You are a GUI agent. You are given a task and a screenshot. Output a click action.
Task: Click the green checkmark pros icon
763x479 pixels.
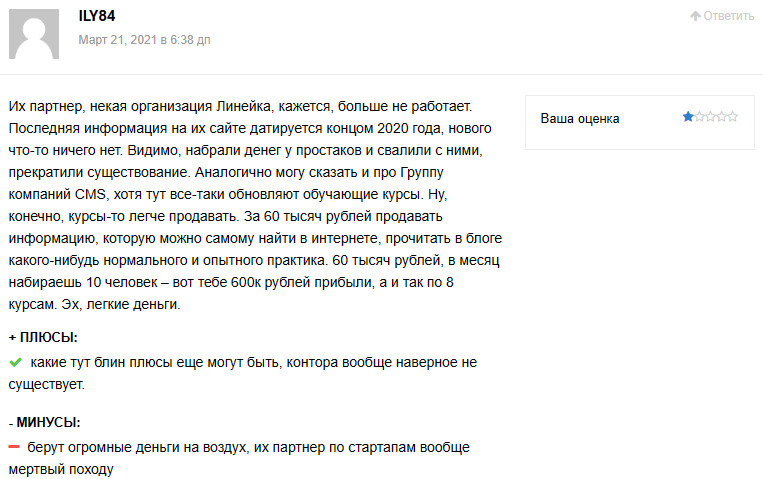tap(16, 362)
